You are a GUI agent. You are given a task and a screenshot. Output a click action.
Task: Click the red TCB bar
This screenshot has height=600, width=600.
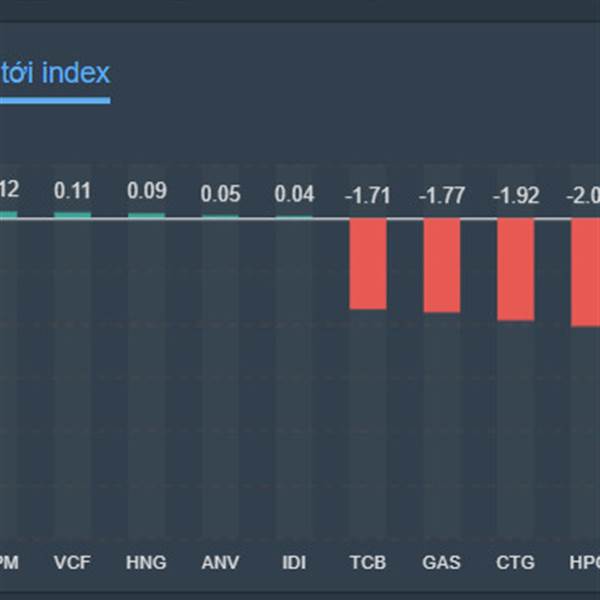[368, 263]
